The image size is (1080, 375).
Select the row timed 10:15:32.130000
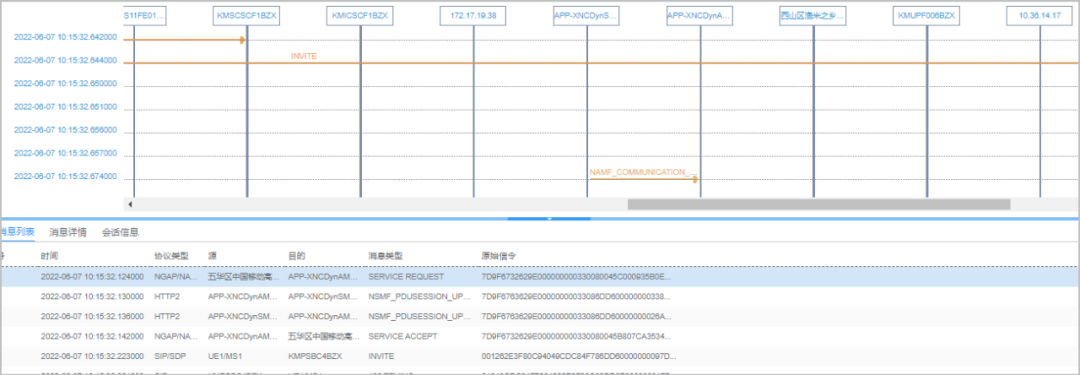click(540, 296)
